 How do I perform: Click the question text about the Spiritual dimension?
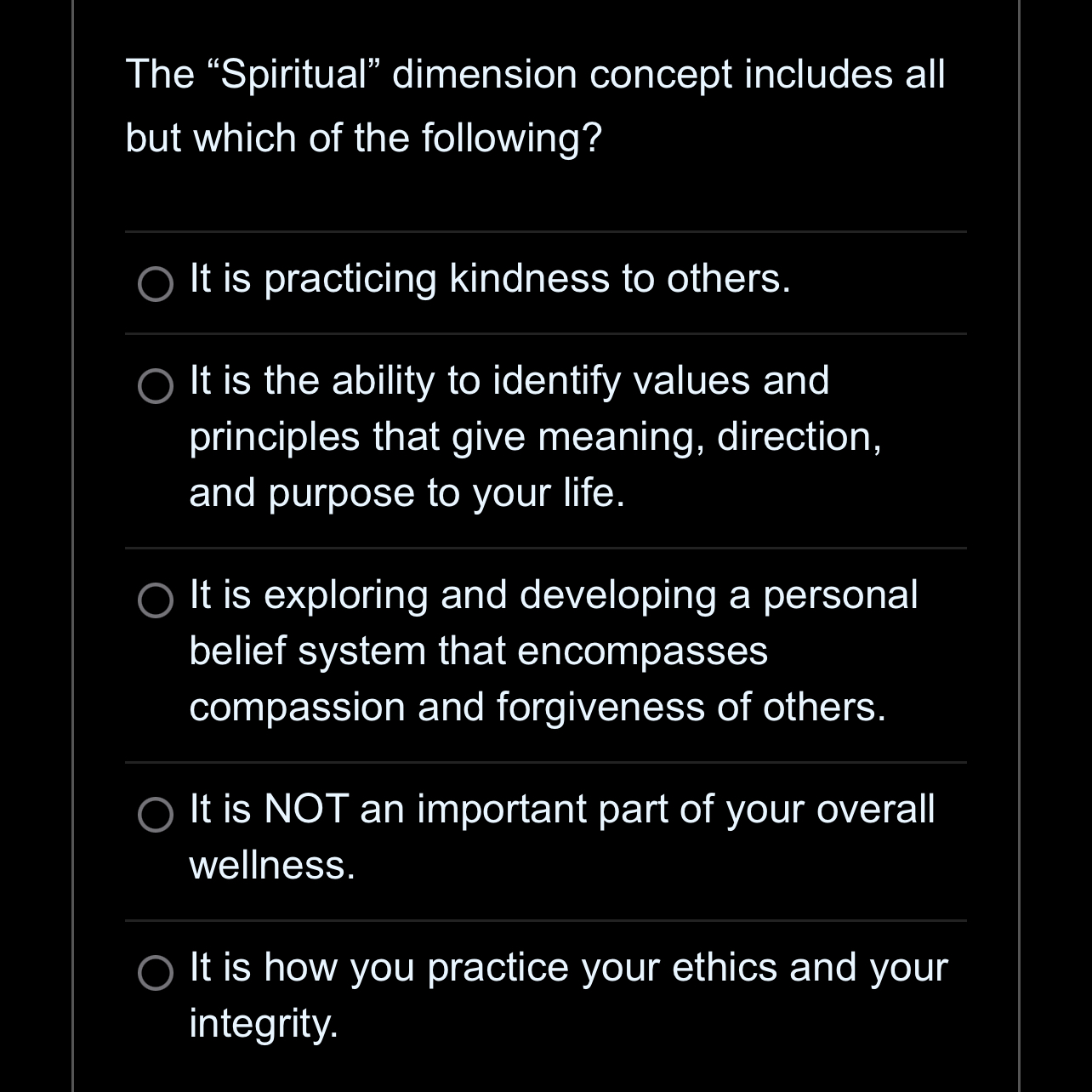click(x=534, y=104)
